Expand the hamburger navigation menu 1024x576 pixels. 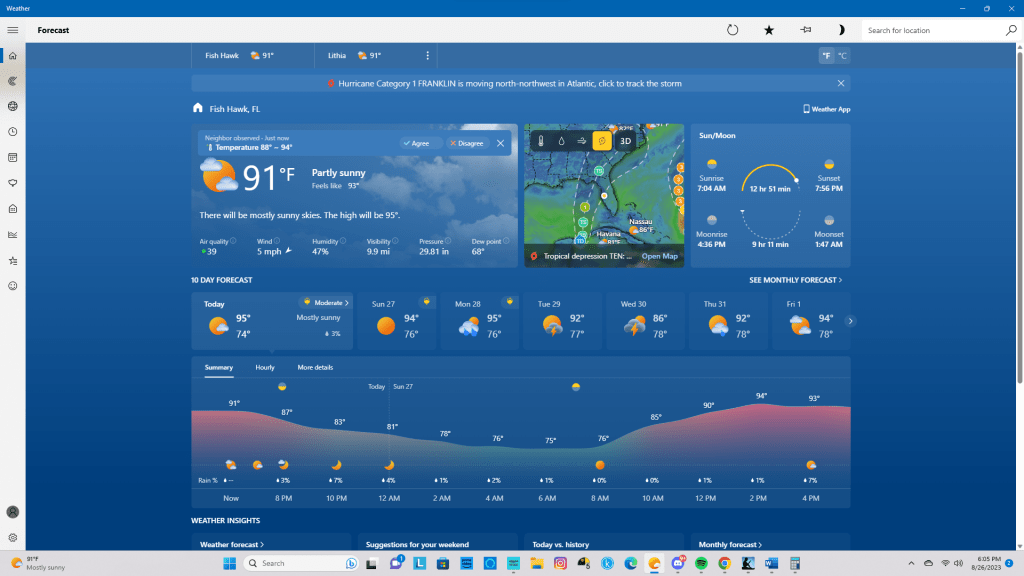[x=13, y=30]
